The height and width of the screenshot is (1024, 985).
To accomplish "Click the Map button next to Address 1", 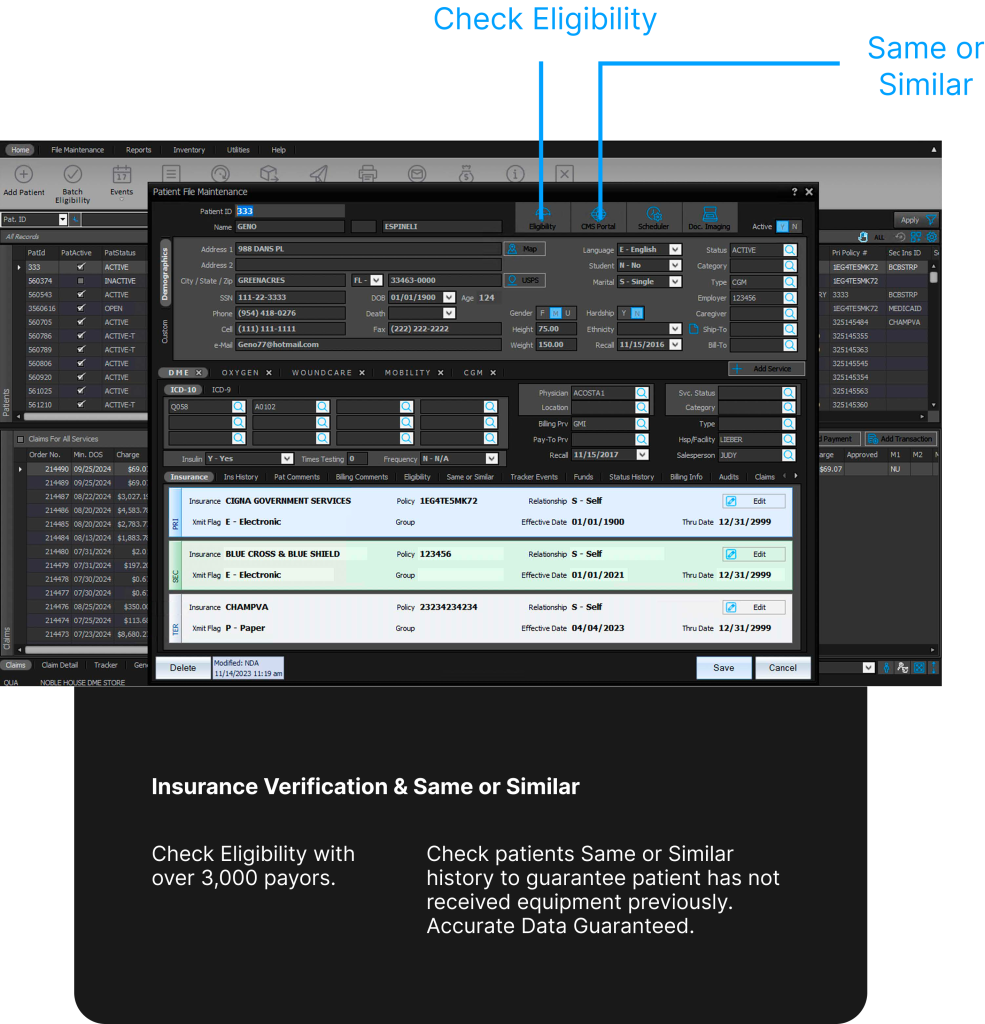I will (x=524, y=249).
